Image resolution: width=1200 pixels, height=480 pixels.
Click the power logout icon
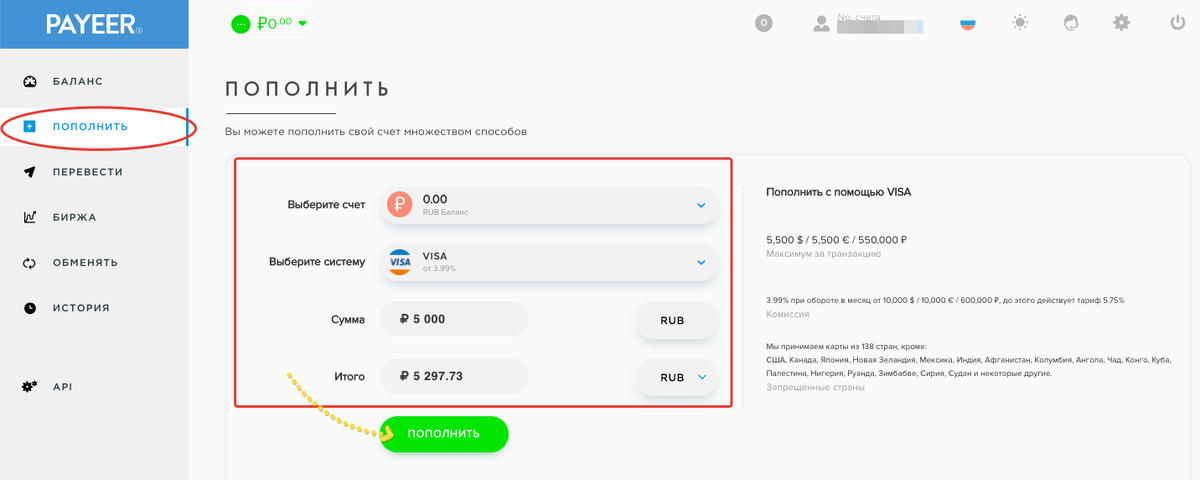tap(1177, 23)
